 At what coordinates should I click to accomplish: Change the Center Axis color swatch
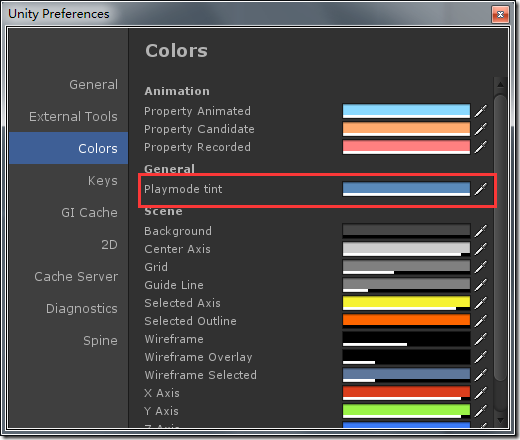click(406, 249)
